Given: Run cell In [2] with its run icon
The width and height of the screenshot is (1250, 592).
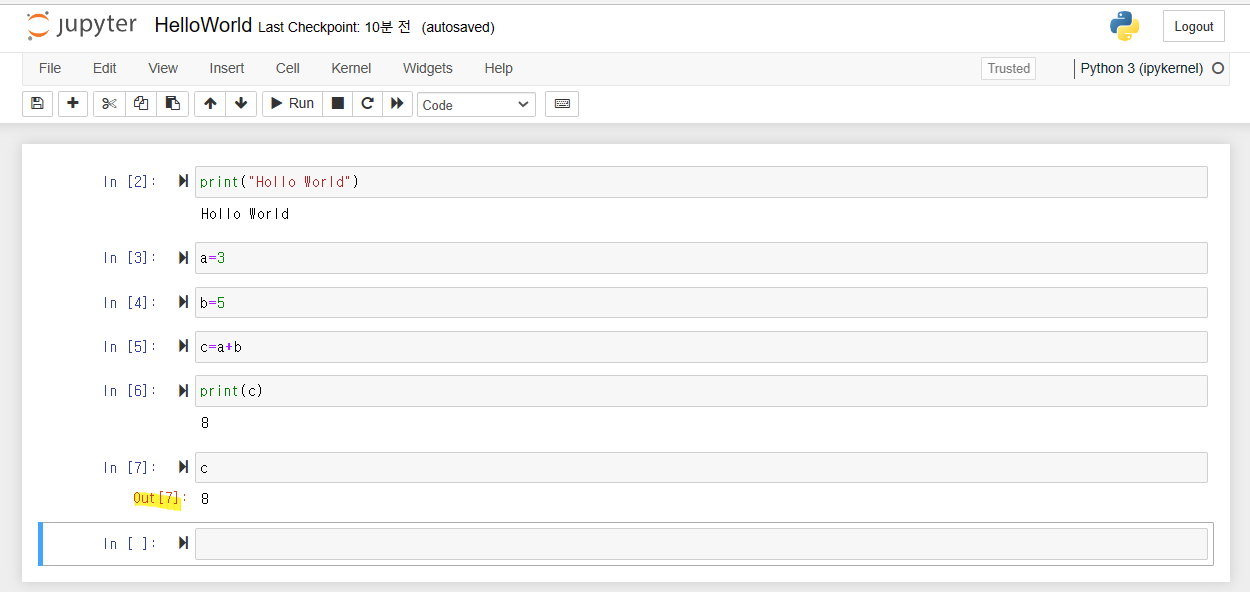Looking at the screenshot, I should point(183,181).
